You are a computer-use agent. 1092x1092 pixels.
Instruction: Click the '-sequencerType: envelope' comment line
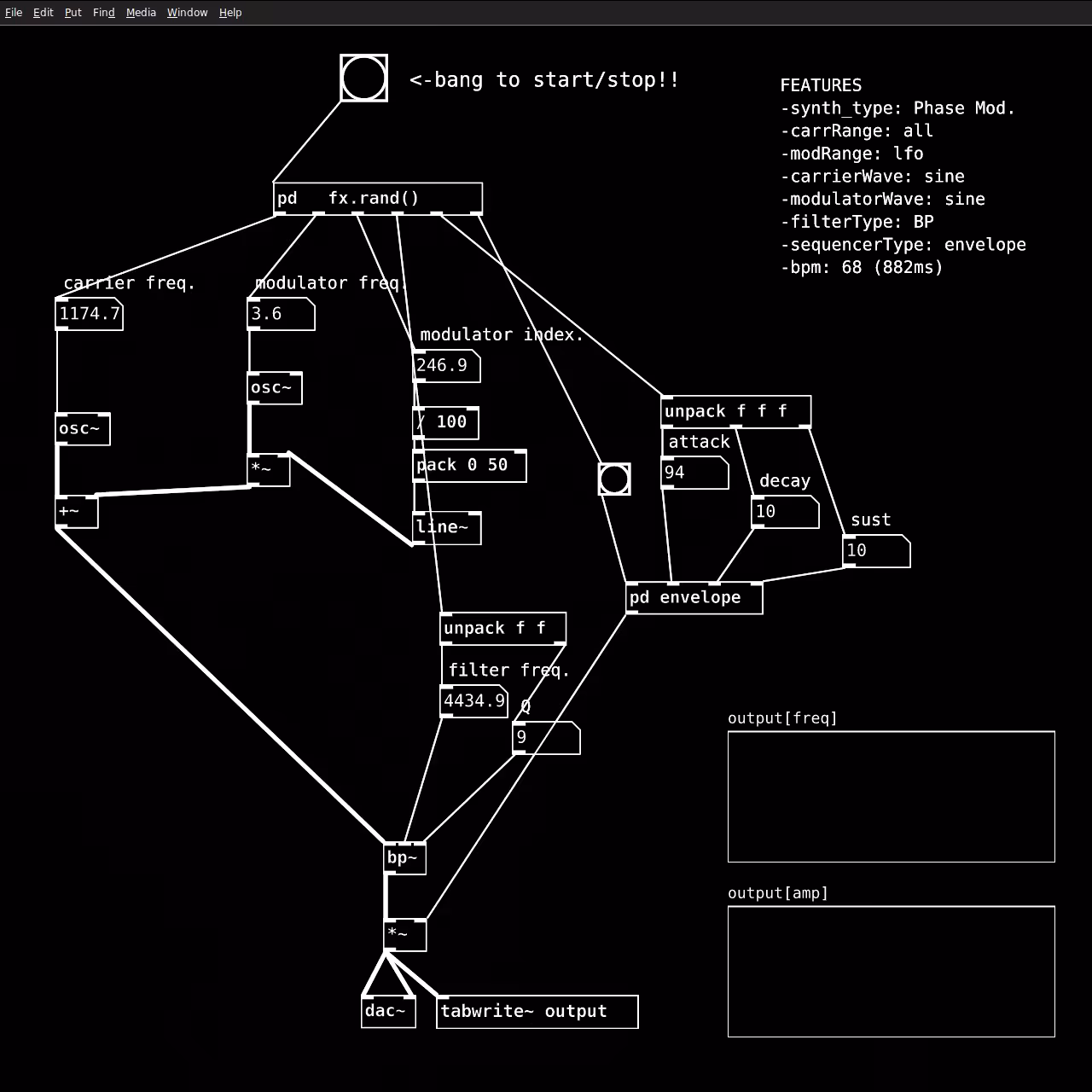pos(903,245)
